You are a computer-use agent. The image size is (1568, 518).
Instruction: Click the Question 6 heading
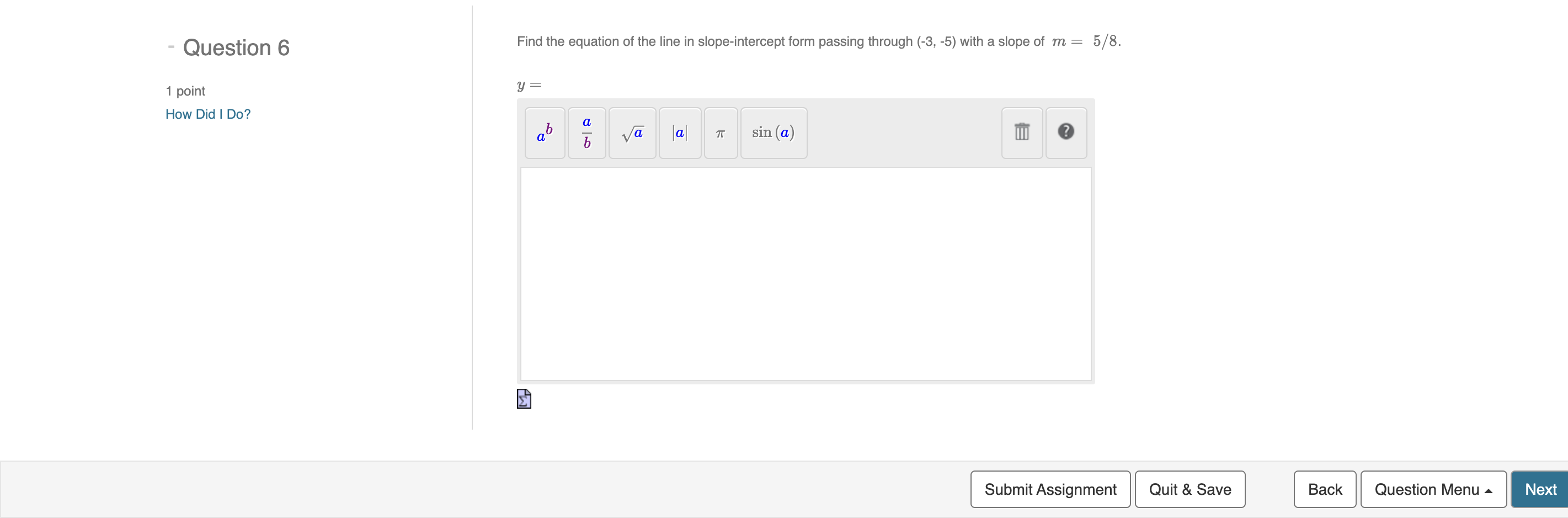[236, 47]
